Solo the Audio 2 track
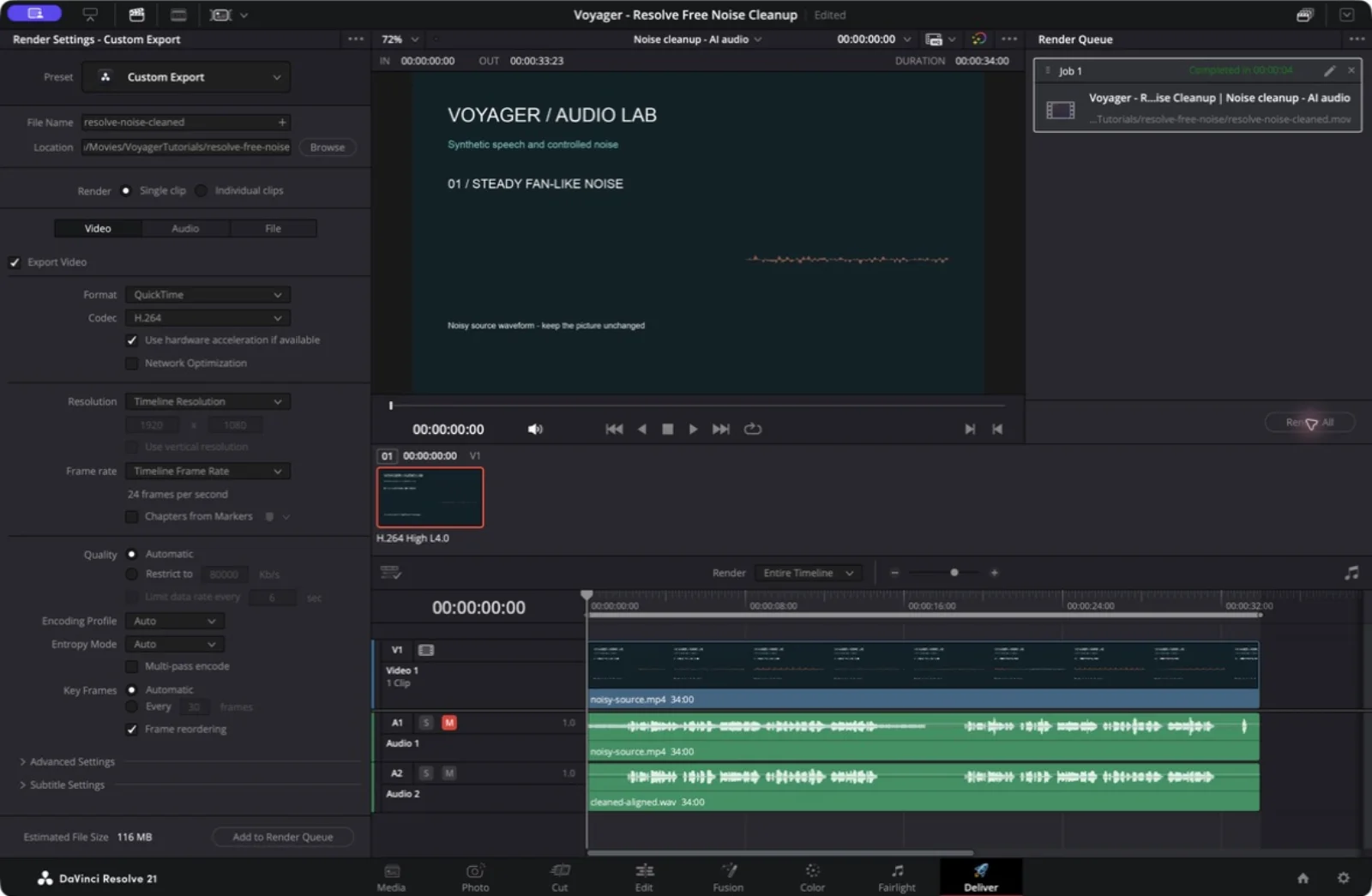Viewport: 1372px width, 896px height. (425, 773)
